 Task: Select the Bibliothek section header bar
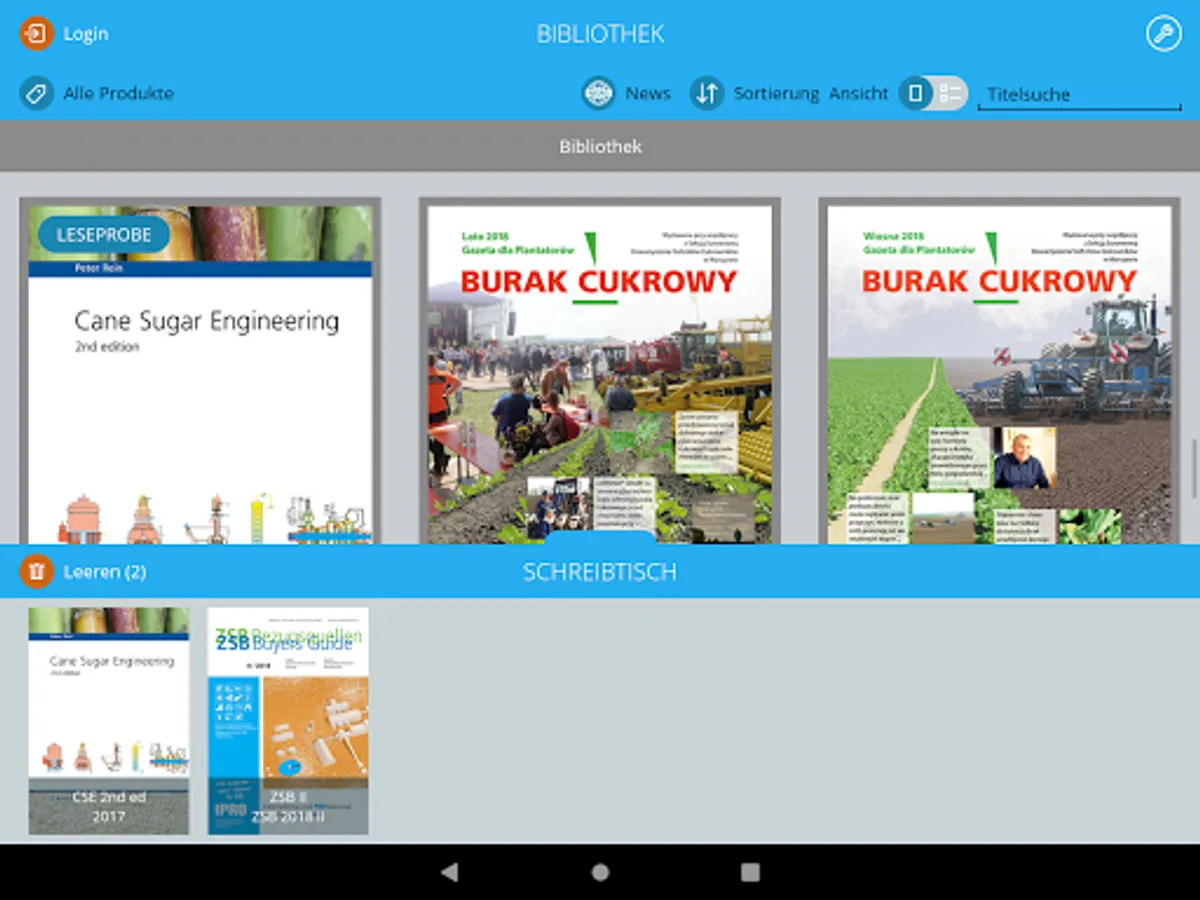[600, 147]
